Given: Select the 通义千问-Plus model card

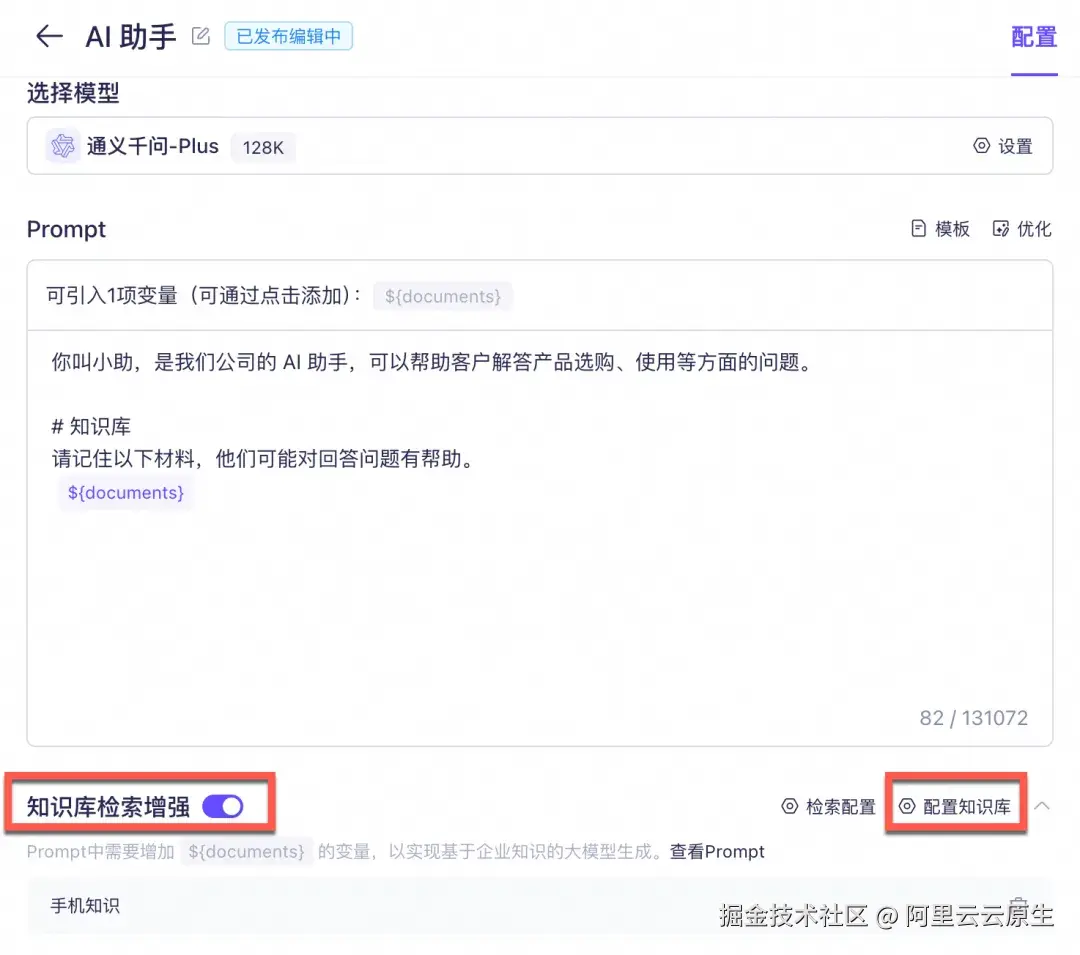Looking at the screenshot, I should (400, 146).
